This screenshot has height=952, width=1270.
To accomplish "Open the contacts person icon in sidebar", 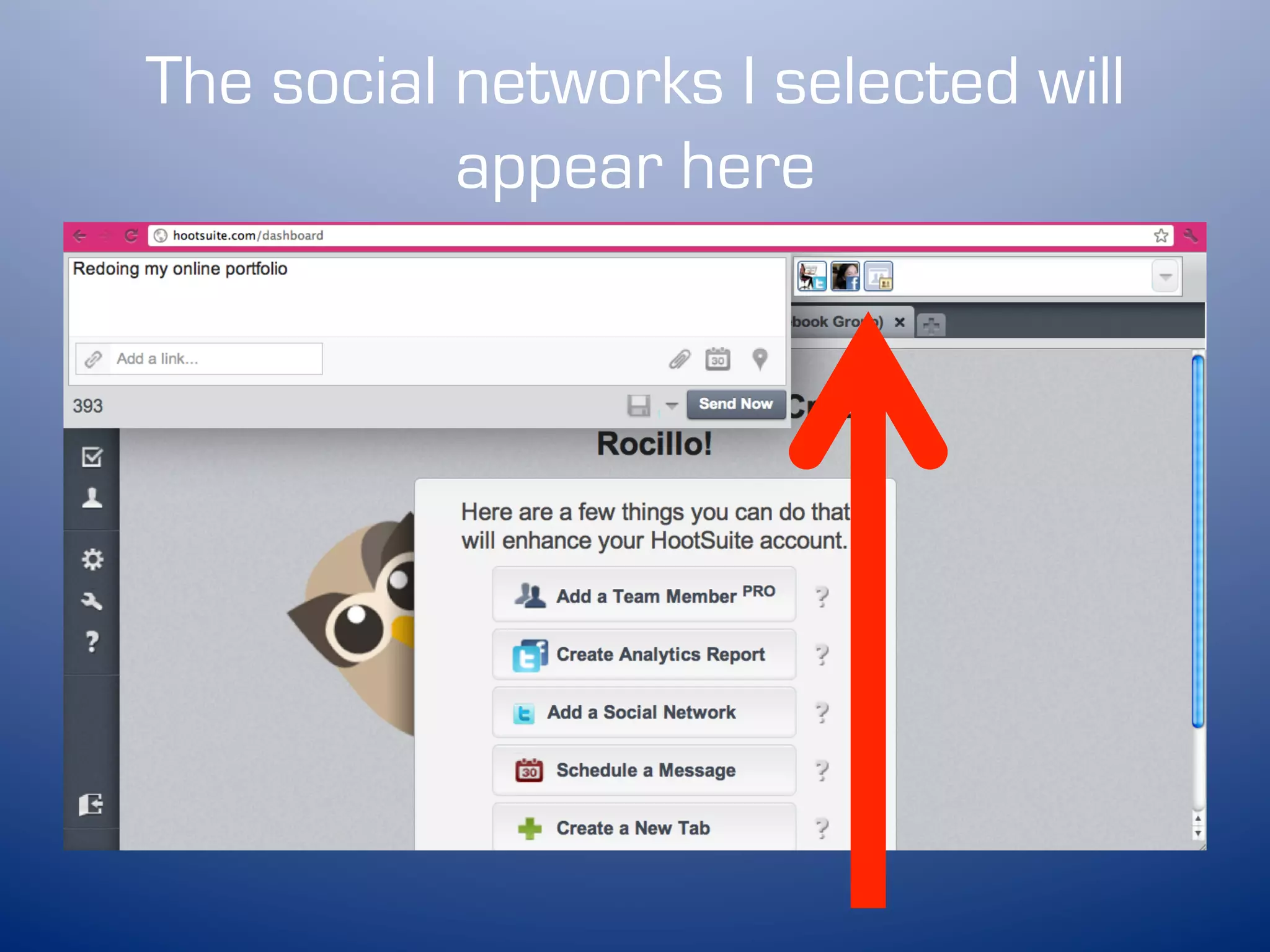I will [x=92, y=498].
